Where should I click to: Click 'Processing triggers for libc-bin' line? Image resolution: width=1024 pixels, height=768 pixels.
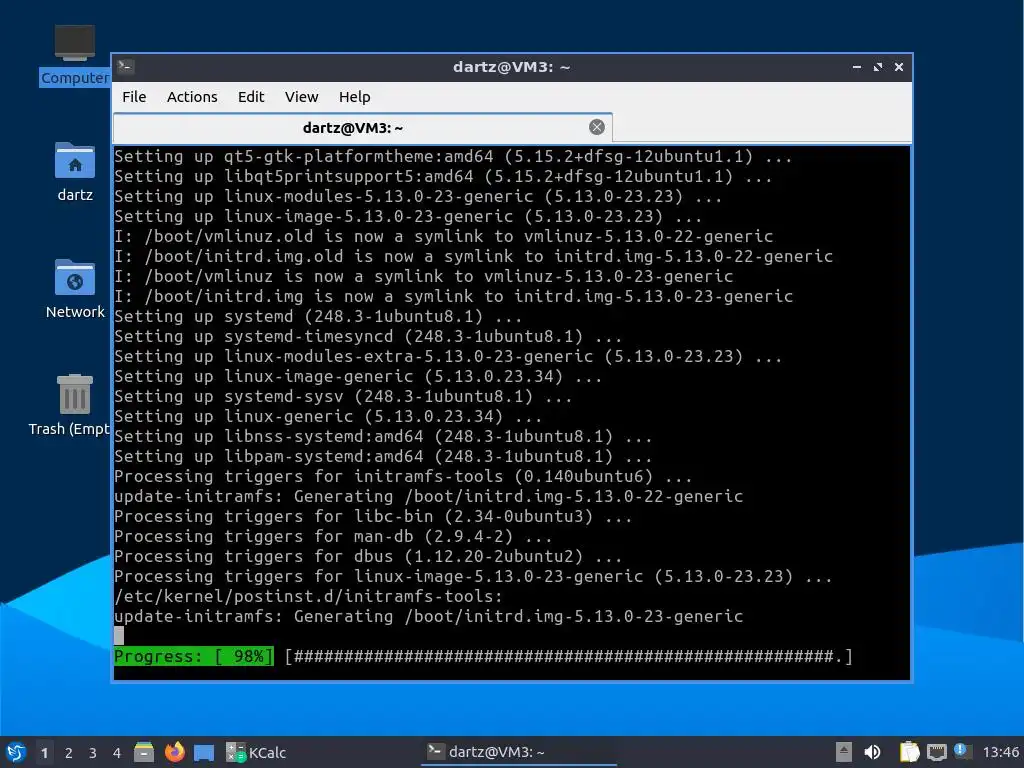(373, 517)
